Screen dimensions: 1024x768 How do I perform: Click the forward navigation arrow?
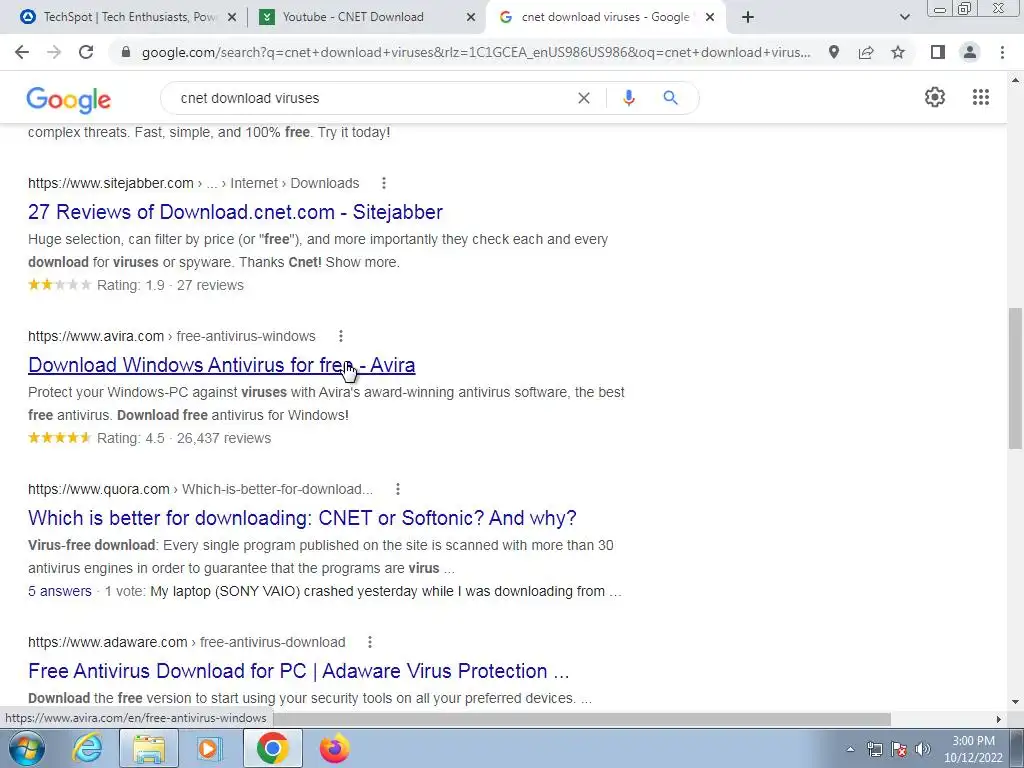(x=54, y=52)
